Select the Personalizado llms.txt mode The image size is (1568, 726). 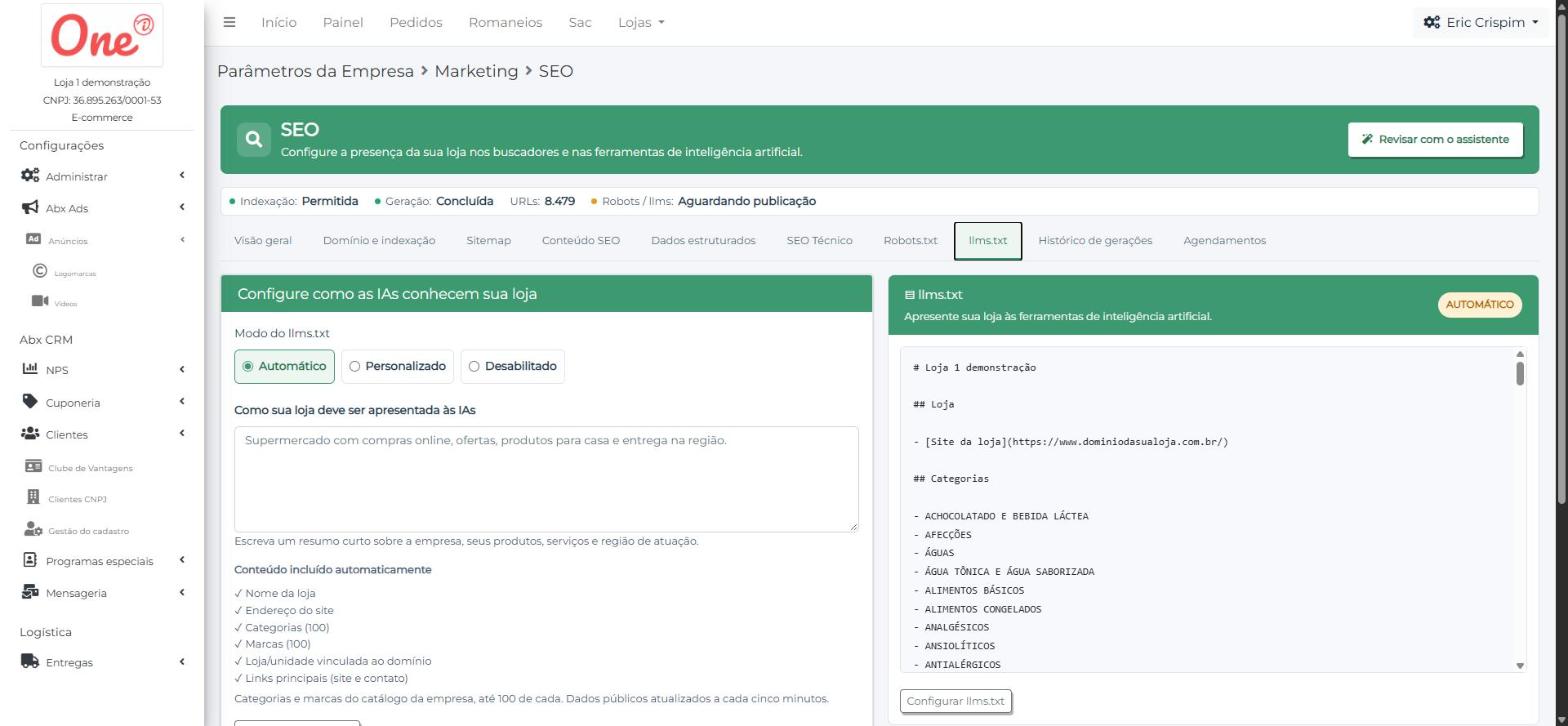pos(398,366)
